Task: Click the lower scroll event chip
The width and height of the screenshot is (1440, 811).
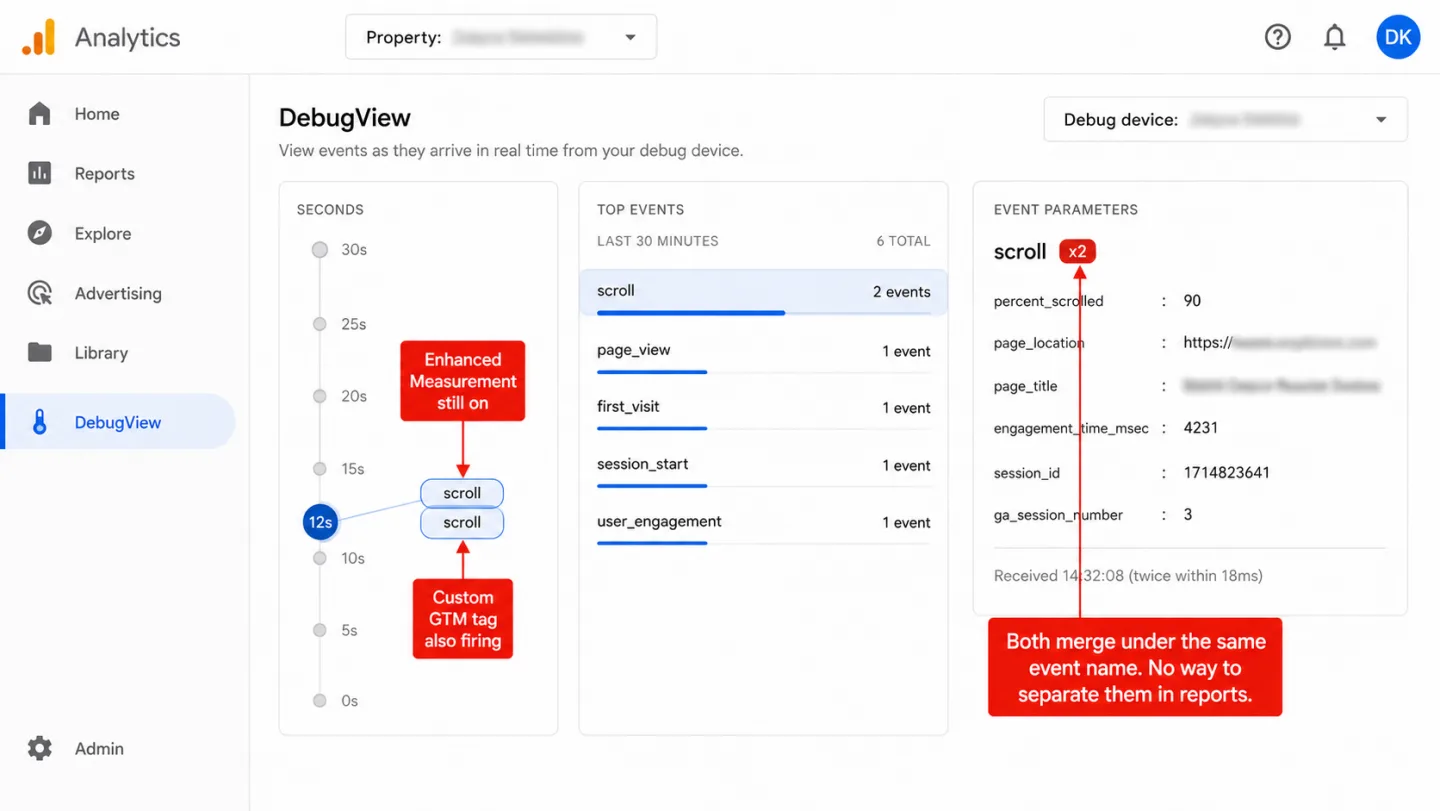Action: pyautogui.click(x=462, y=523)
